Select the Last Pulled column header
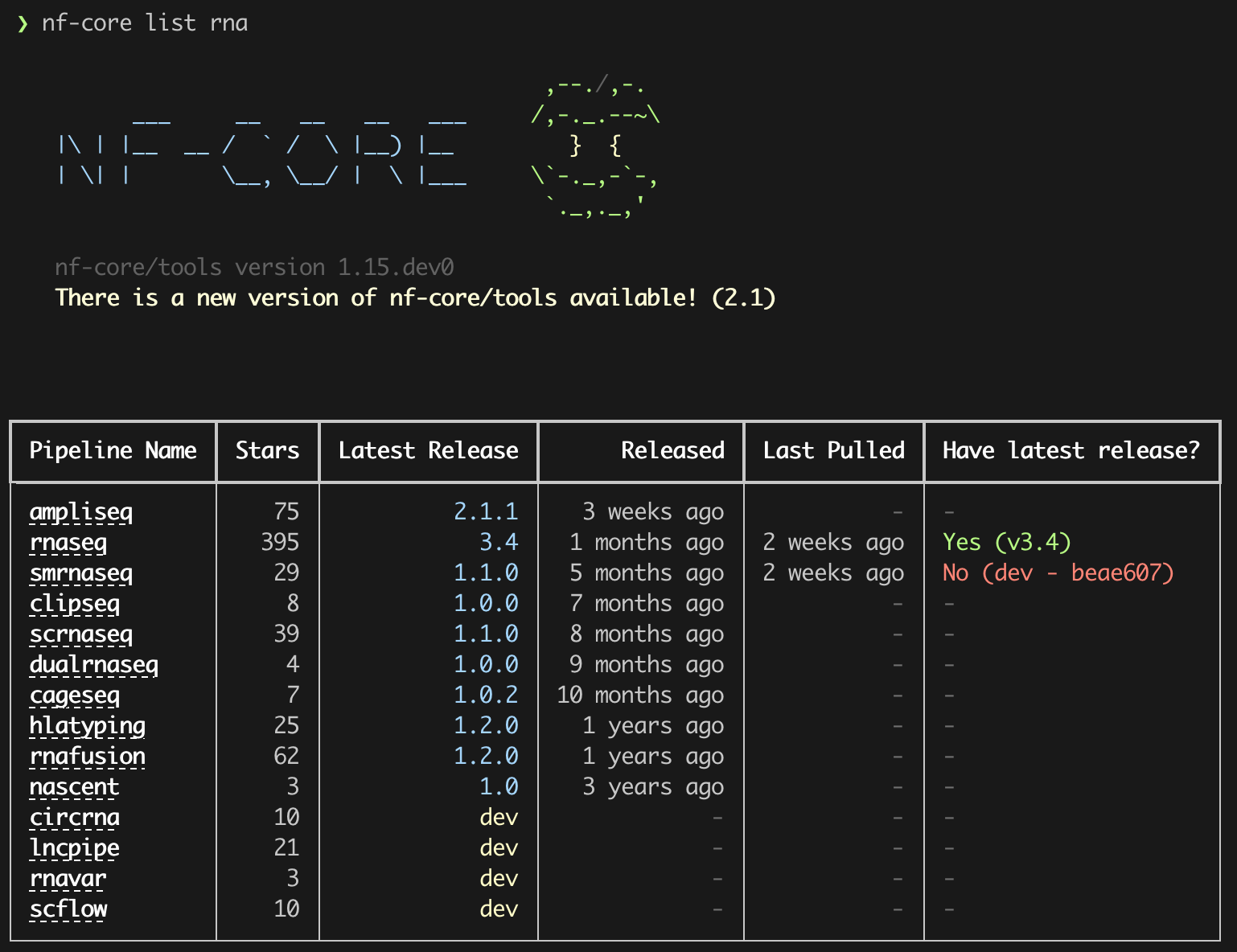1237x952 pixels. click(832, 451)
